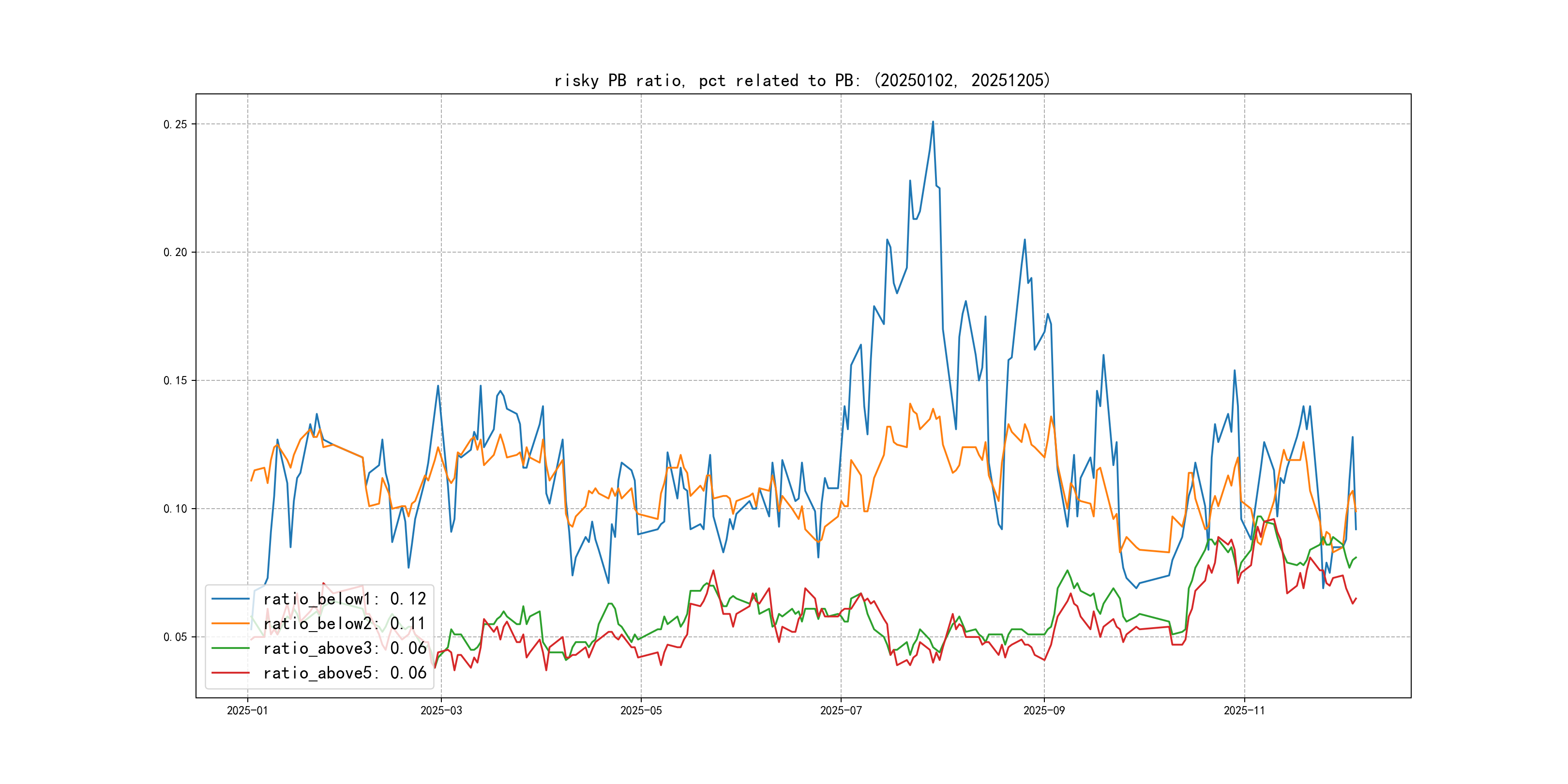Click the 2025-09 x-axis label
This screenshot has height=784, width=1568.
(x=1044, y=711)
